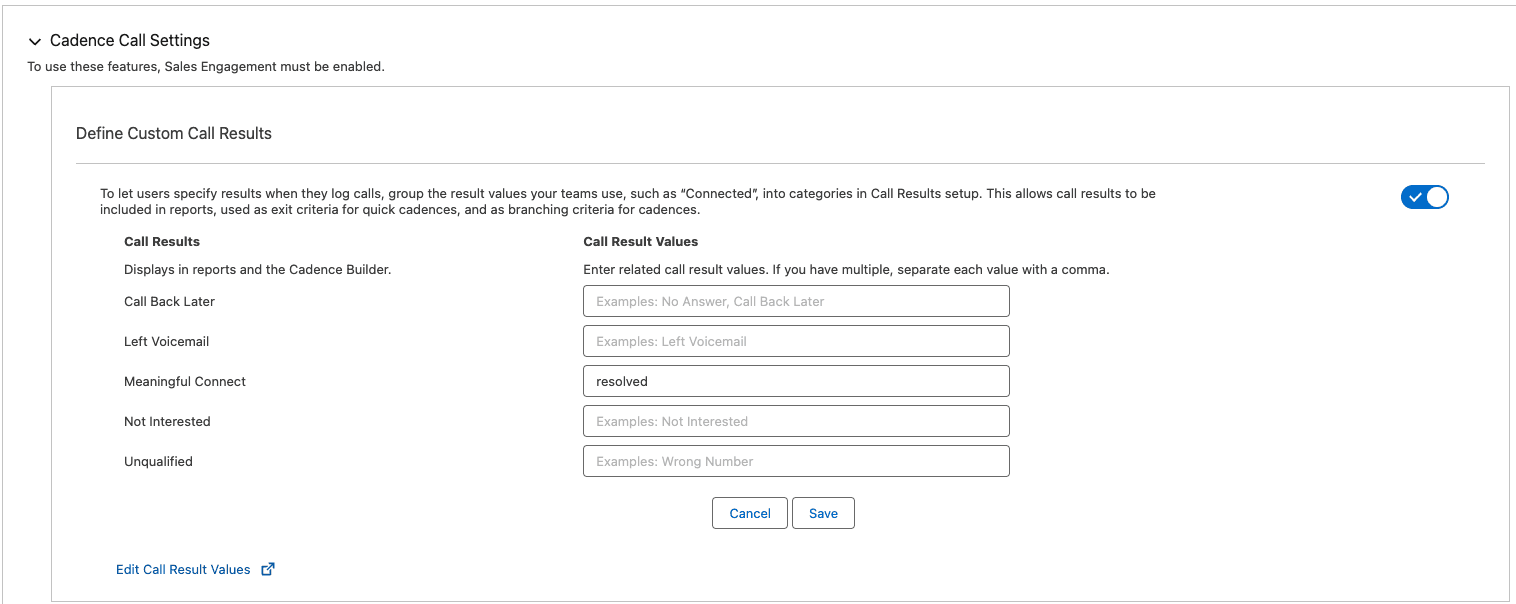Click the Left Voicemail row label
The image size is (1516, 604).
pyautogui.click(x=166, y=341)
